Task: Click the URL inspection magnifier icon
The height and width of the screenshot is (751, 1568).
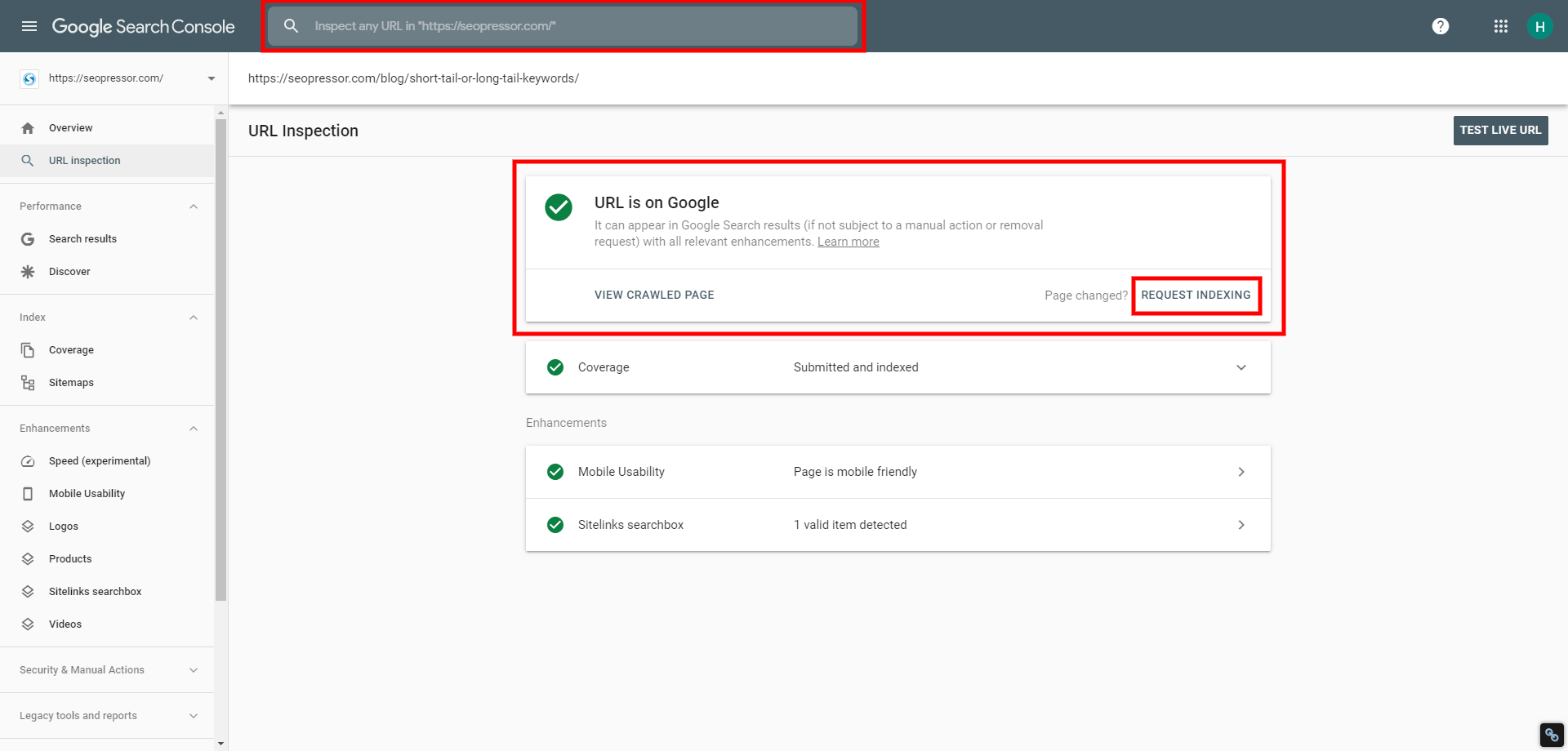Action: [28, 161]
